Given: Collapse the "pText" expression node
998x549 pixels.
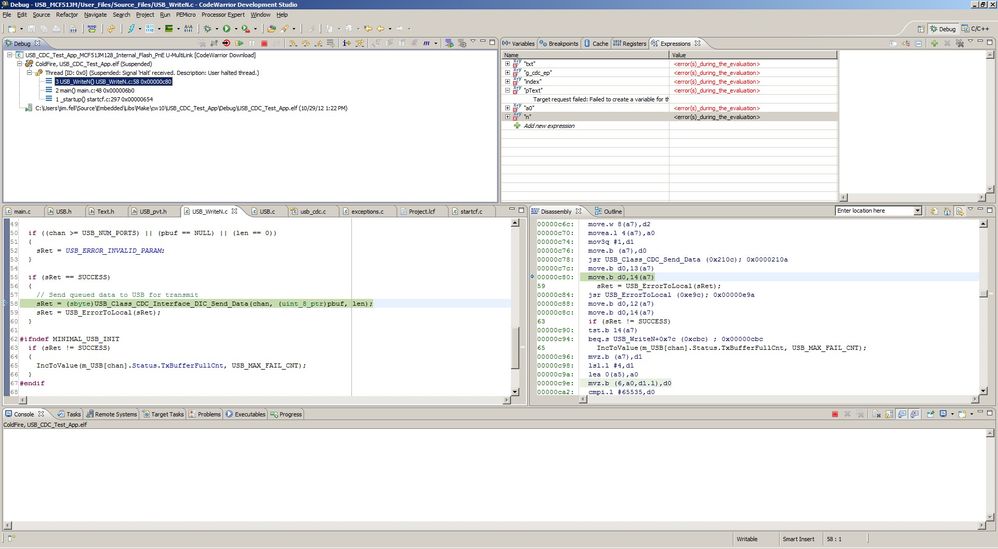Looking at the screenshot, I should click(x=507, y=90).
